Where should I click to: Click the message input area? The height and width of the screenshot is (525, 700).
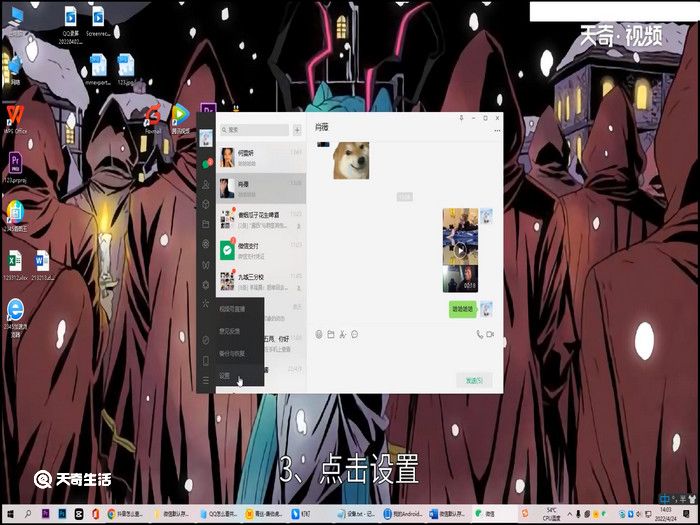(x=404, y=356)
